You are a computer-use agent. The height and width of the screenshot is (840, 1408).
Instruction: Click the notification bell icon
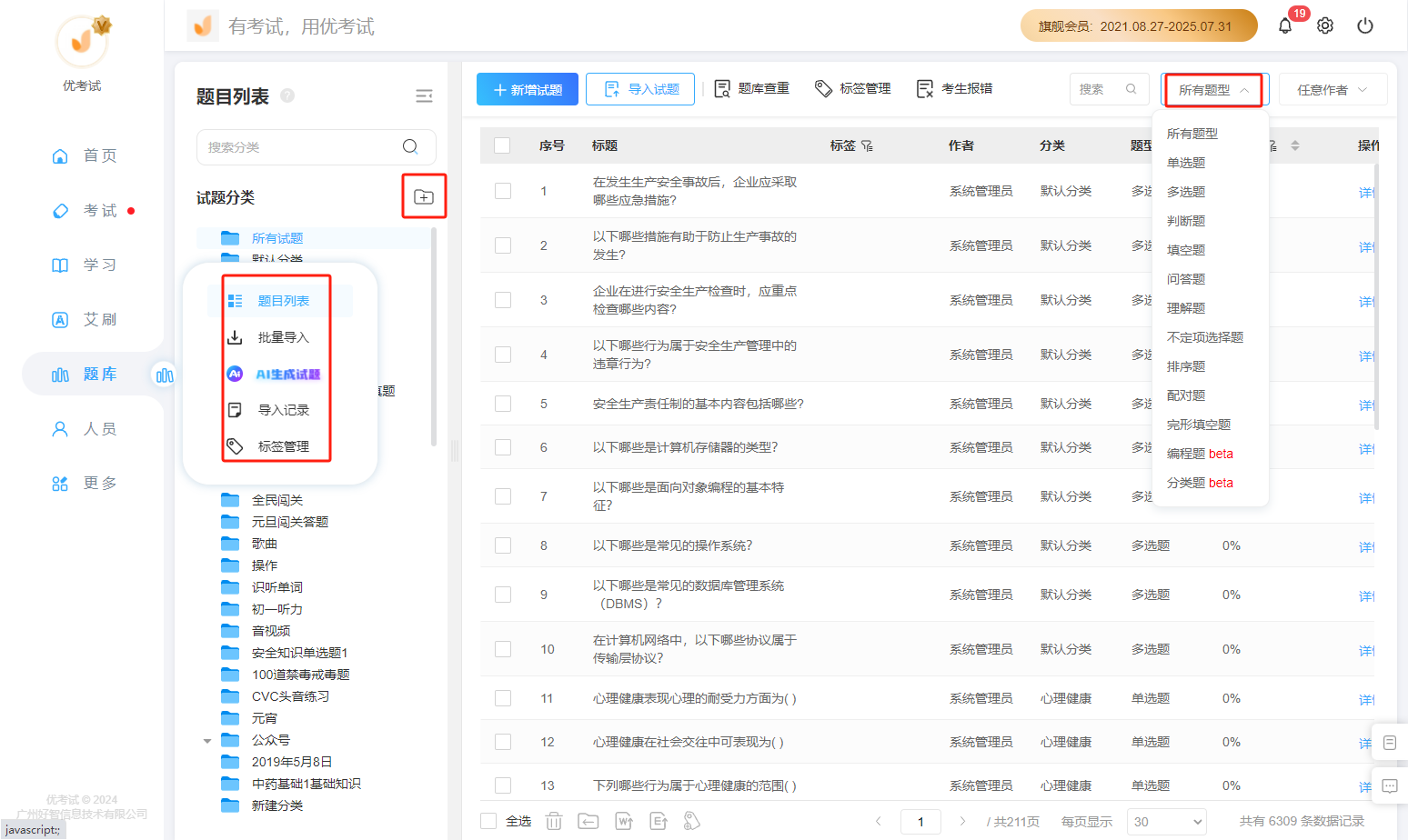(1284, 25)
